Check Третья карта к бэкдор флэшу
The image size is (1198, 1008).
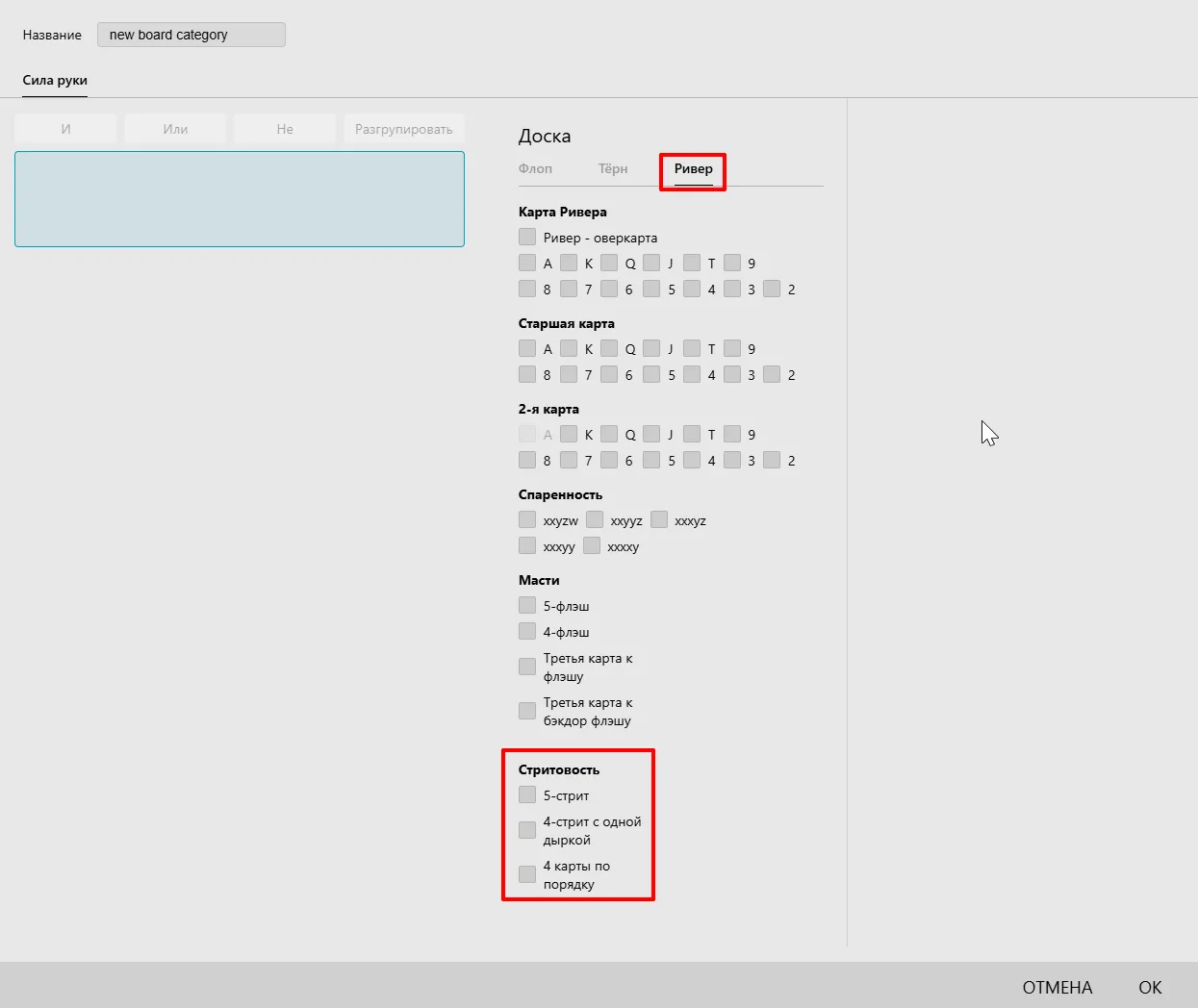click(x=527, y=711)
